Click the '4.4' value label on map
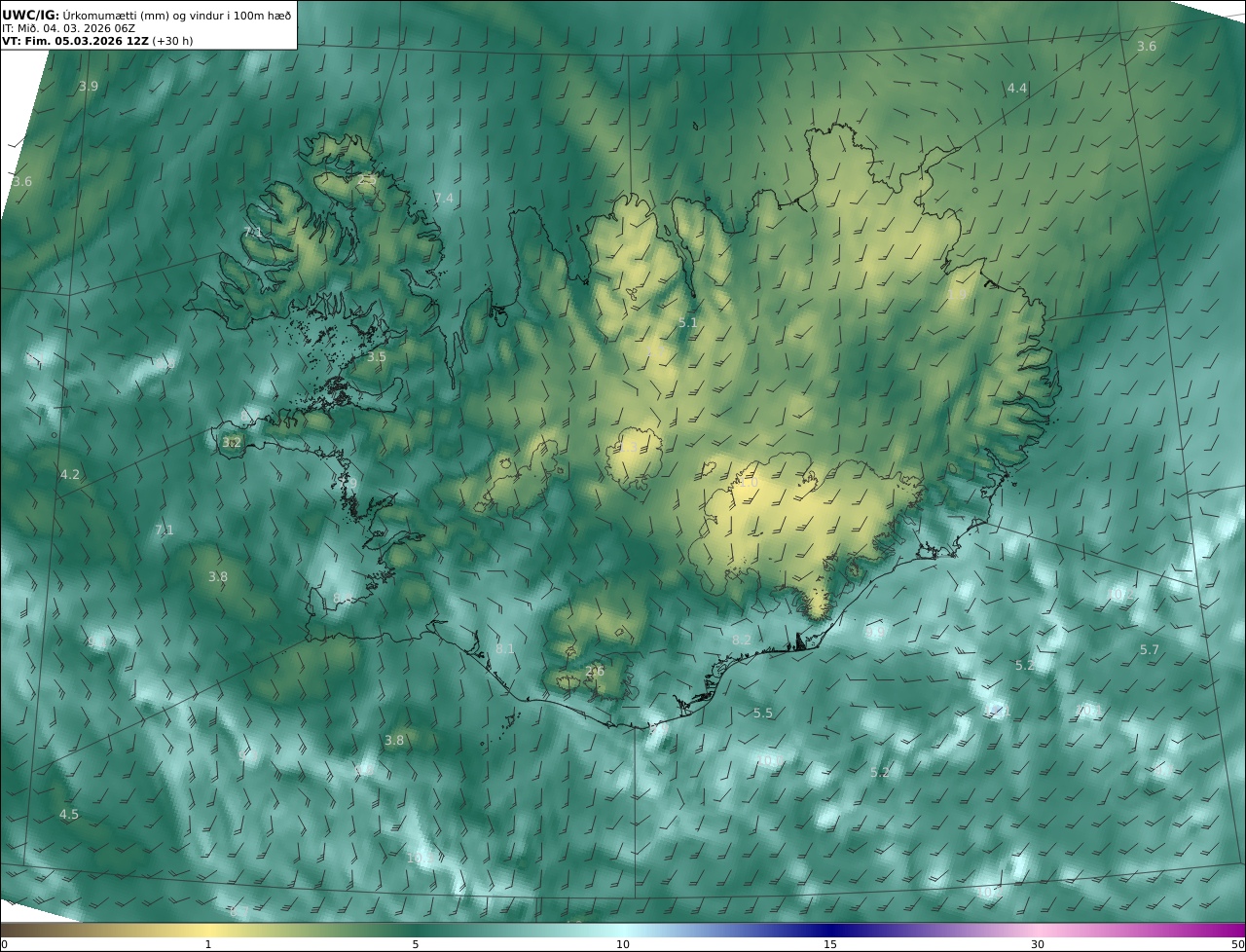Screen dimensions: 1246x952 click(x=1016, y=89)
